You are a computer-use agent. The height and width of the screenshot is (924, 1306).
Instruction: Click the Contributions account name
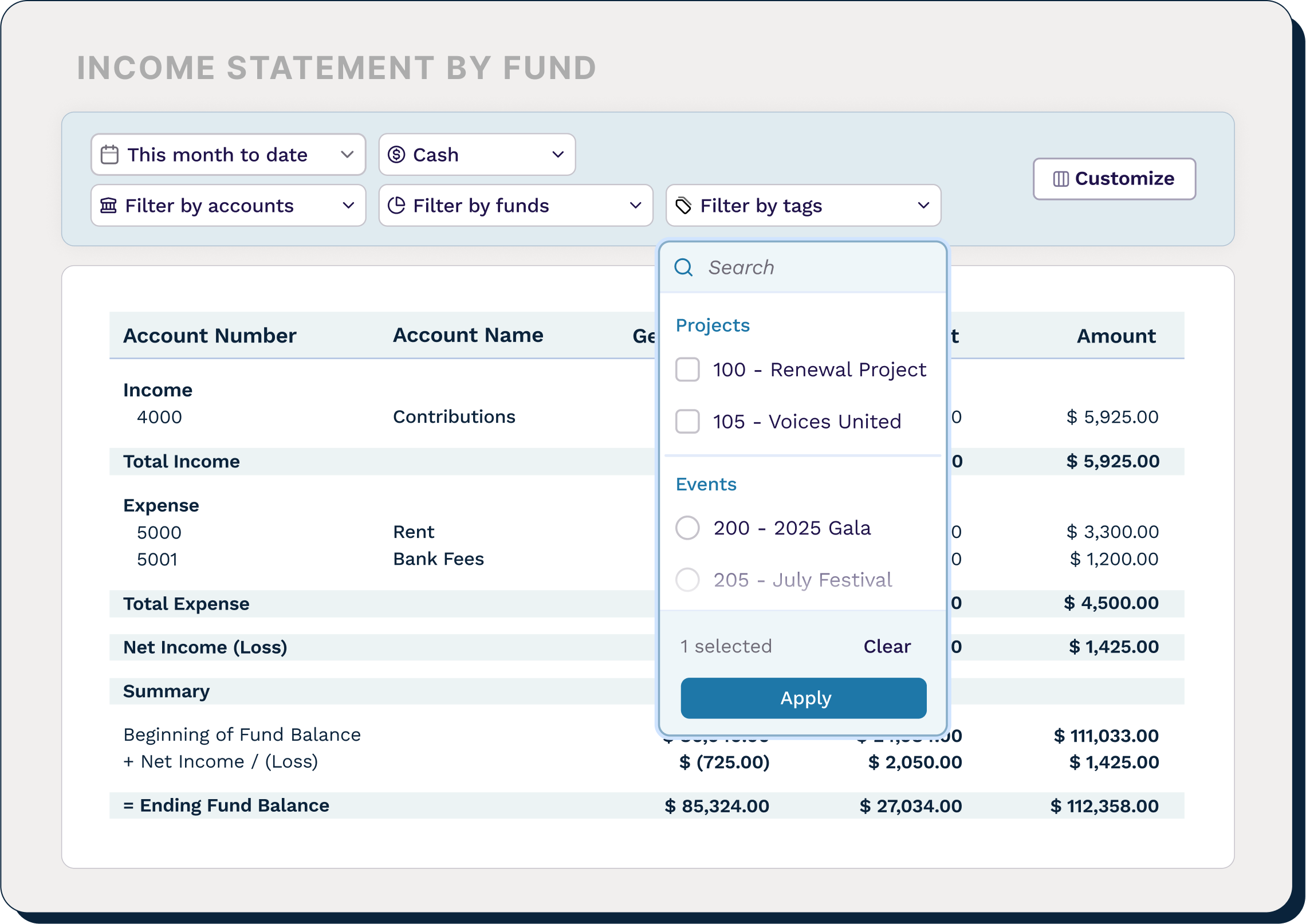pyautogui.click(x=454, y=416)
